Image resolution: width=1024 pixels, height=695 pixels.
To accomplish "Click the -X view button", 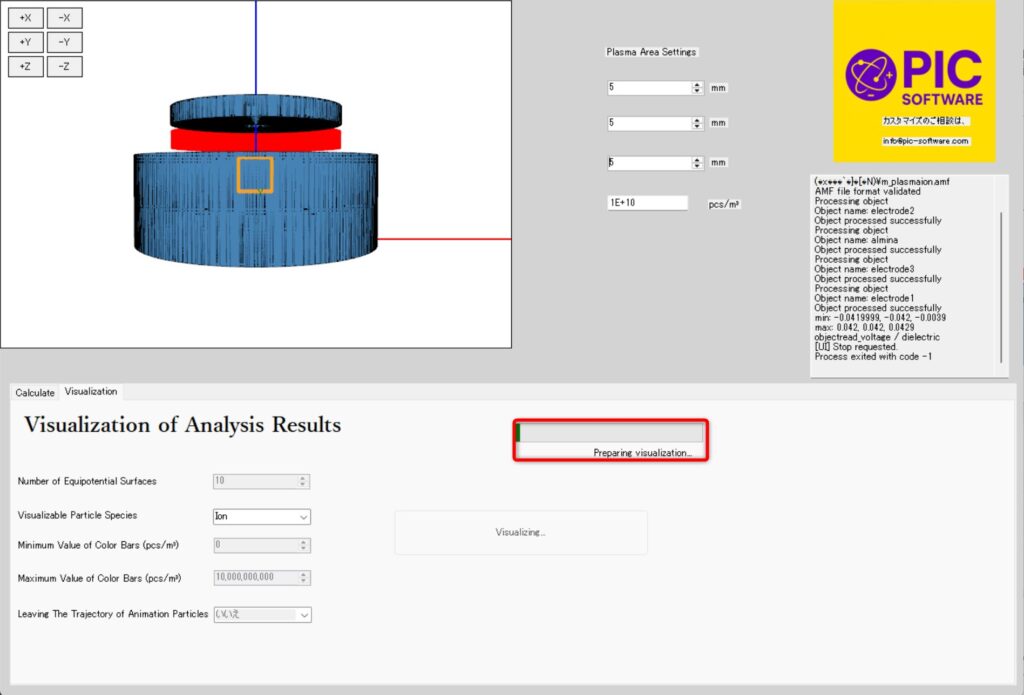I will pyautogui.click(x=64, y=18).
